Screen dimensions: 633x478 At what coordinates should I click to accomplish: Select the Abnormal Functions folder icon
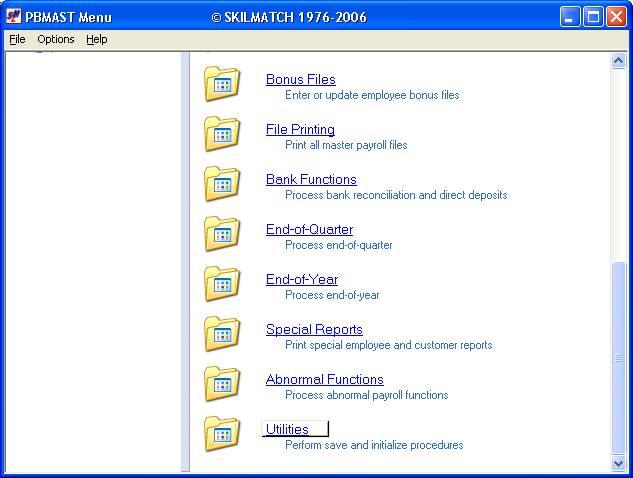coord(222,384)
